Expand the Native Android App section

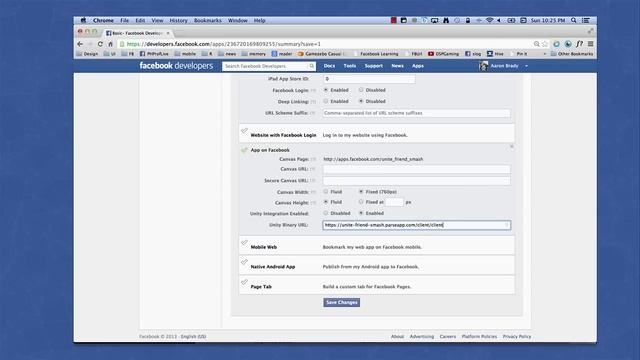pos(376,265)
